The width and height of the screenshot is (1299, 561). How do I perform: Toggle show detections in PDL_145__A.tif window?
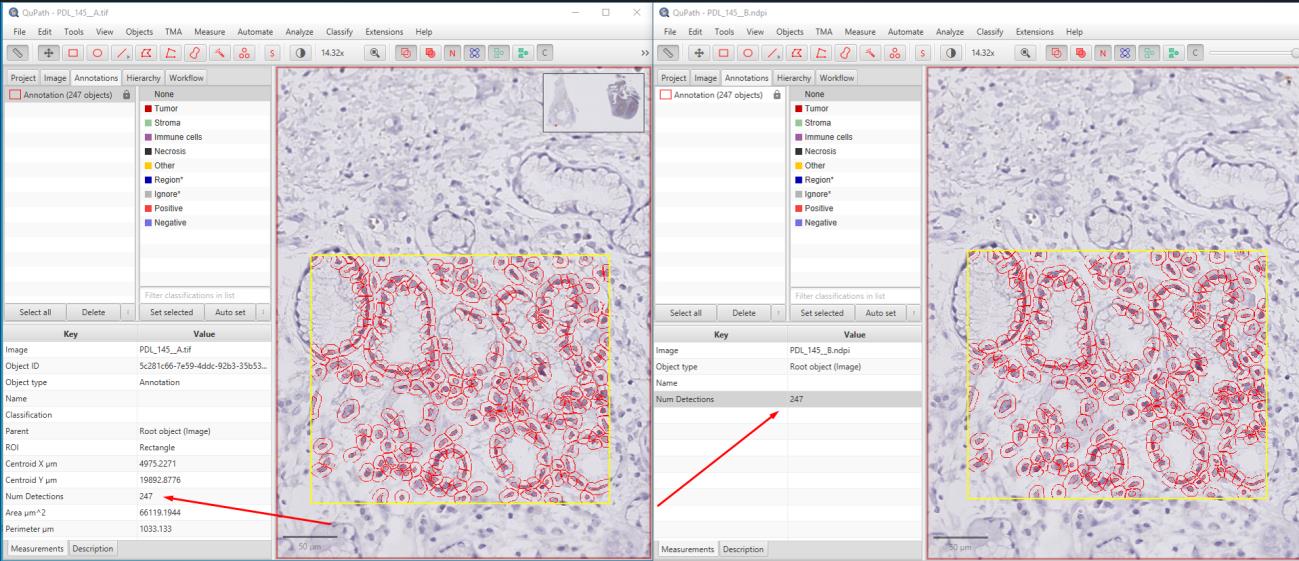coord(498,51)
